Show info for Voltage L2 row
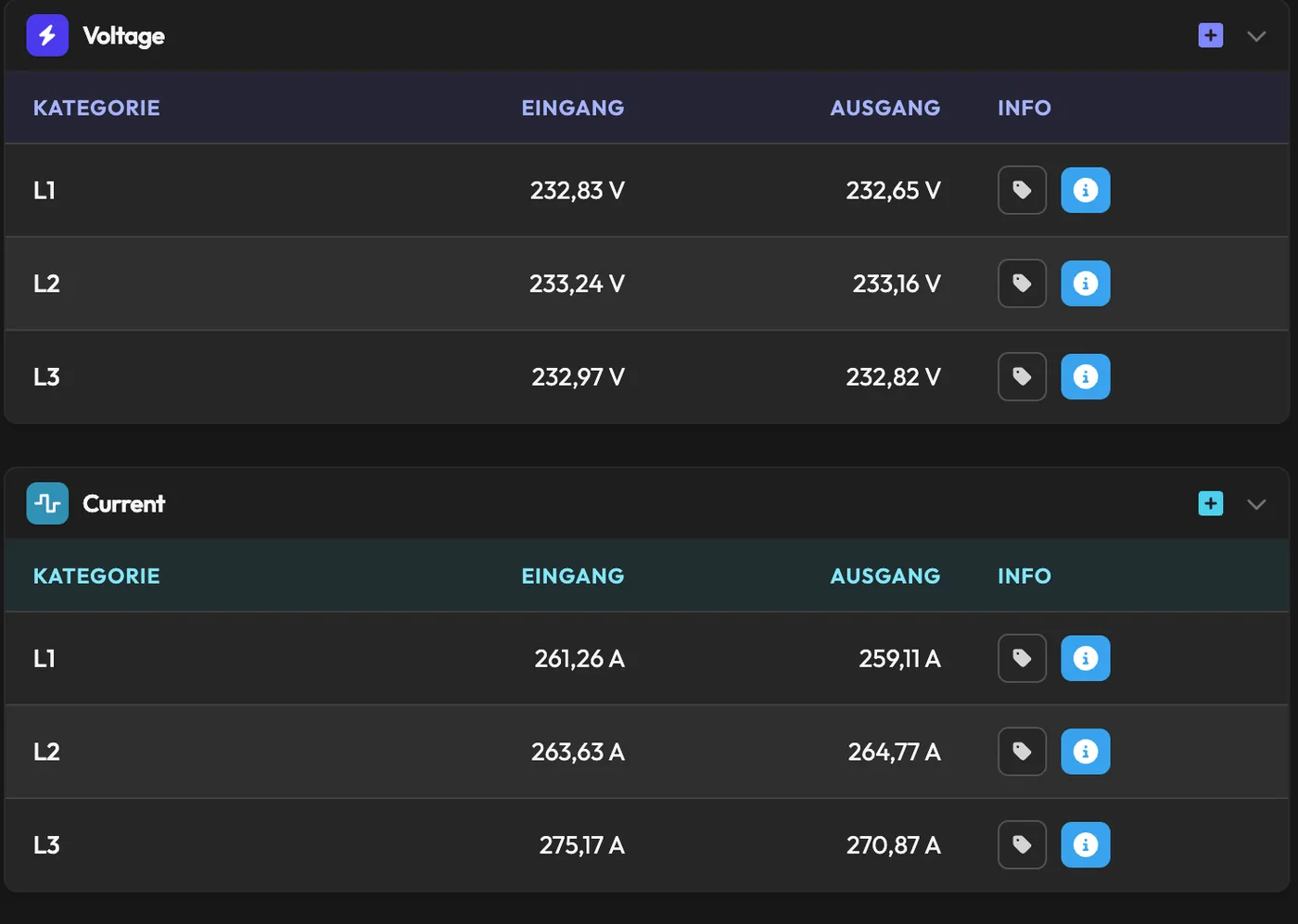Viewport: 1298px width, 924px height. click(x=1086, y=284)
